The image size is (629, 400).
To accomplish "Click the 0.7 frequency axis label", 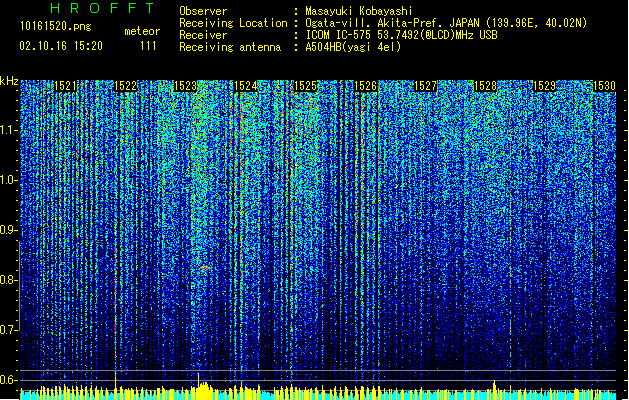I will pos(9,330).
